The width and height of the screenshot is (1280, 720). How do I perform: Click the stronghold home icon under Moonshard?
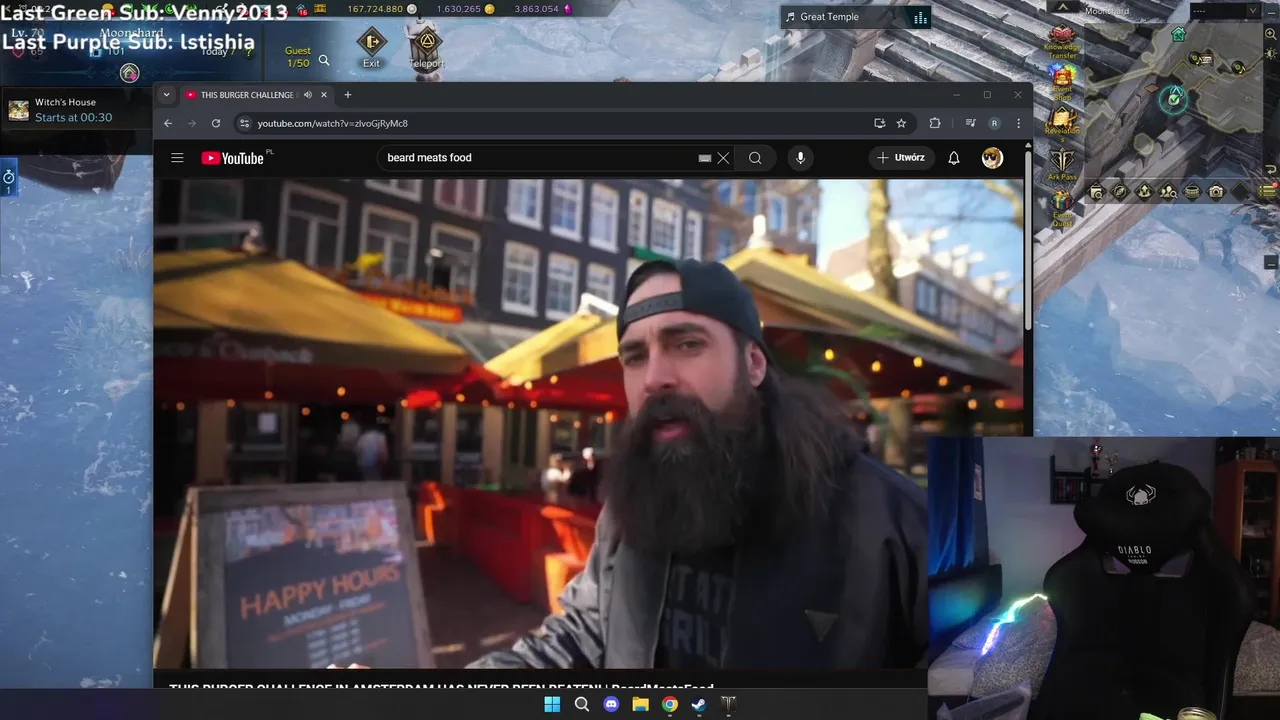(129, 72)
